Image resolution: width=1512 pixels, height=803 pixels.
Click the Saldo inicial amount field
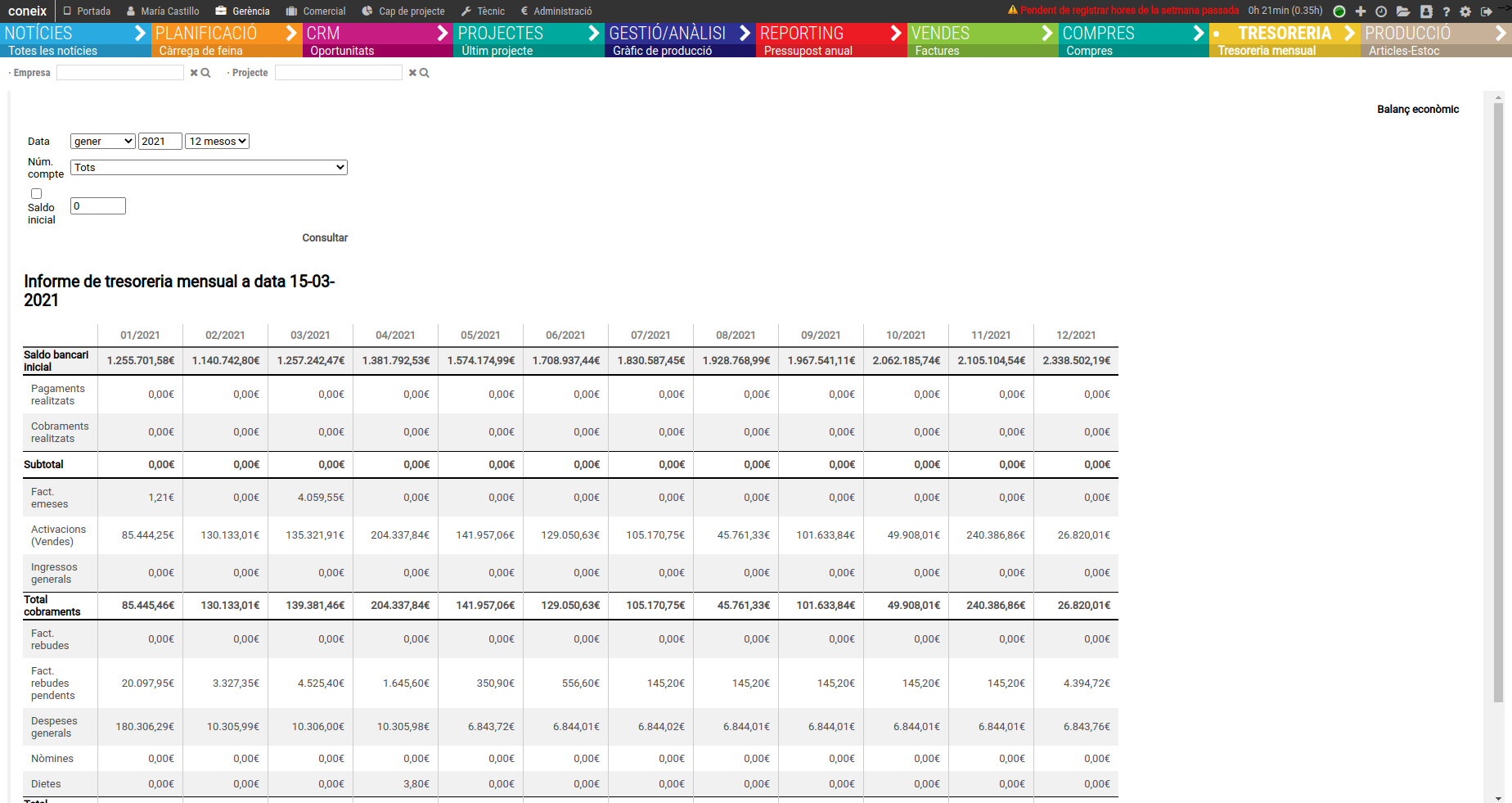(x=98, y=205)
